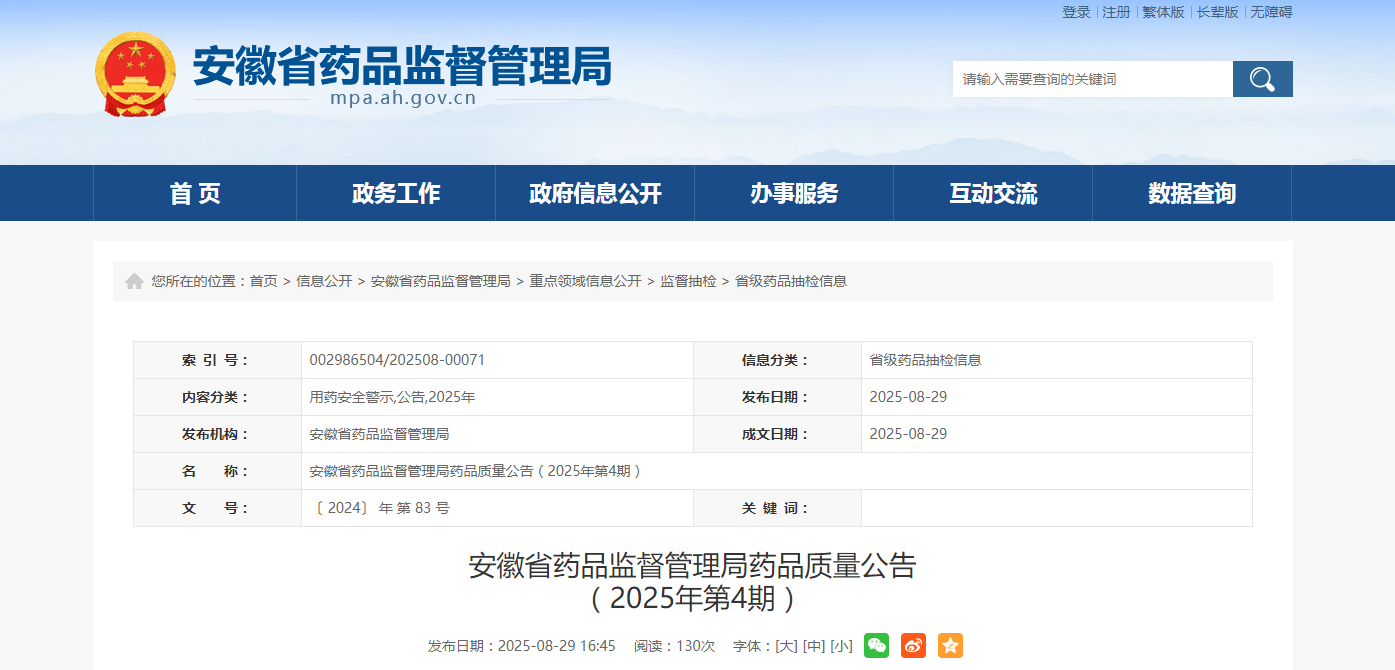Set font size to 小
The image size is (1395, 670).
(841, 646)
